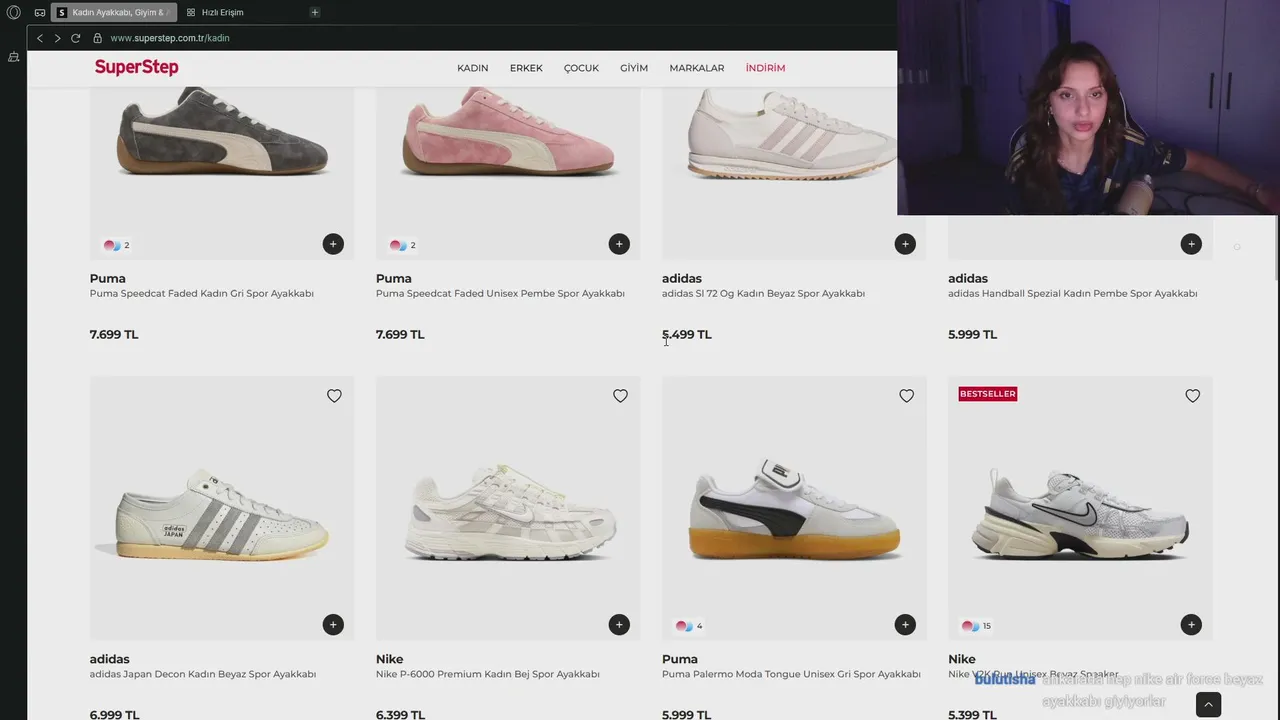Image resolution: width=1280 pixels, height=720 pixels.
Task: Open the Nike P-6000 shoe image
Action: point(508,510)
